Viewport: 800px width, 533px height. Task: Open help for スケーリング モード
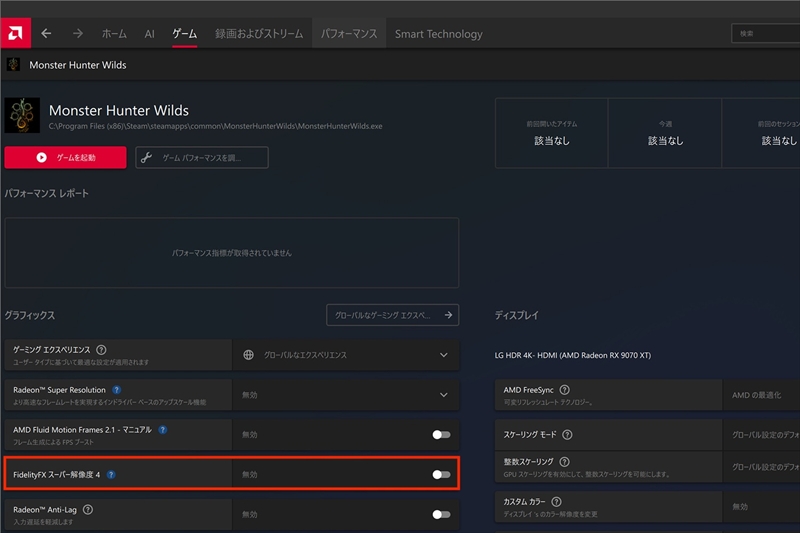click(x=567, y=434)
